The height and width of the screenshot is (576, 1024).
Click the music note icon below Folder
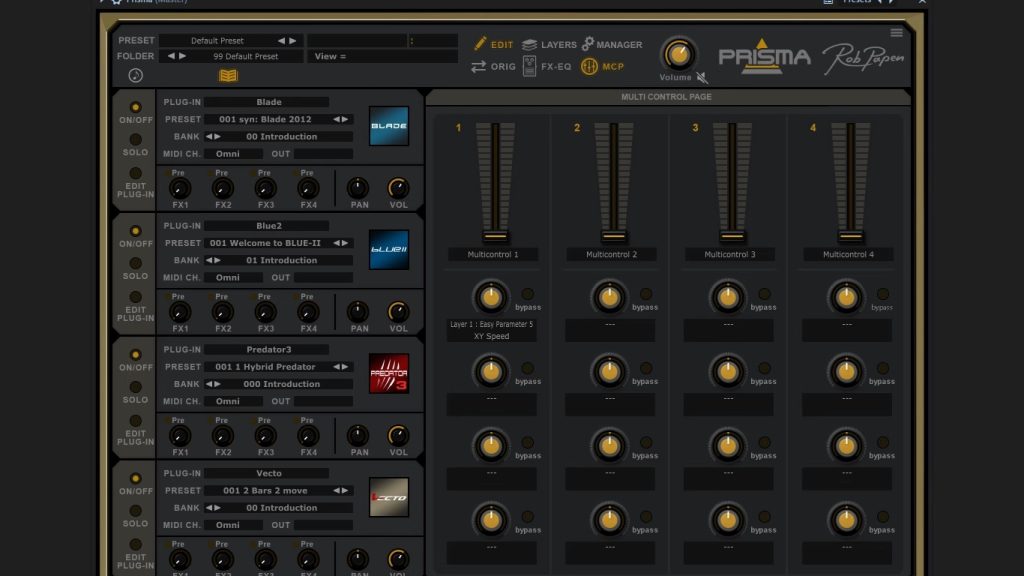point(135,75)
